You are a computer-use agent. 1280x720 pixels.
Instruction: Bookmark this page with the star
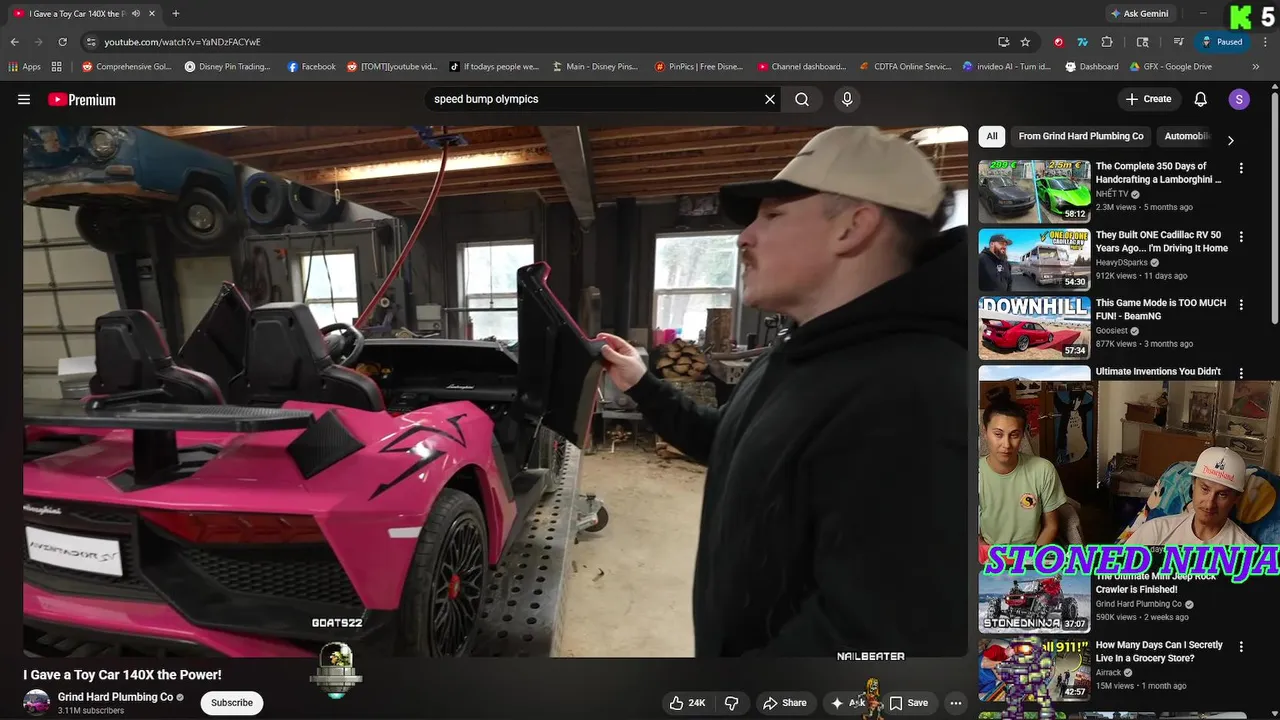pos(1025,42)
